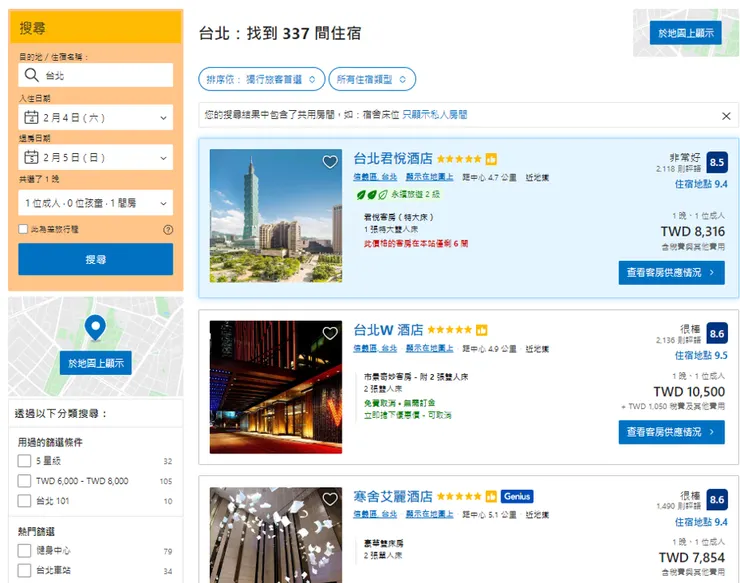Image resolution: width=740 pixels, height=583 pixels.
Task: Open the entrance photo of 台北W 酒店
Action: [x=276, y=387]
